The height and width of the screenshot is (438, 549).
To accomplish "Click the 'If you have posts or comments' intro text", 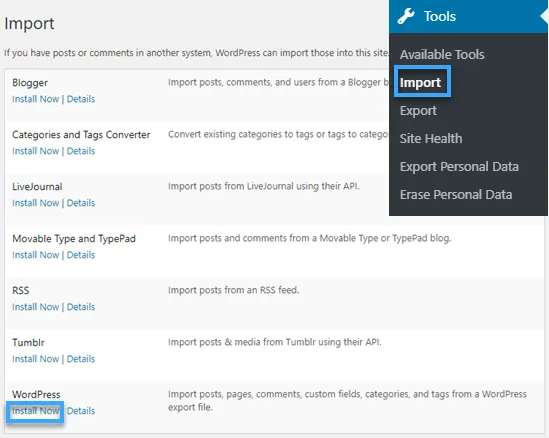I will click(196, 53).
